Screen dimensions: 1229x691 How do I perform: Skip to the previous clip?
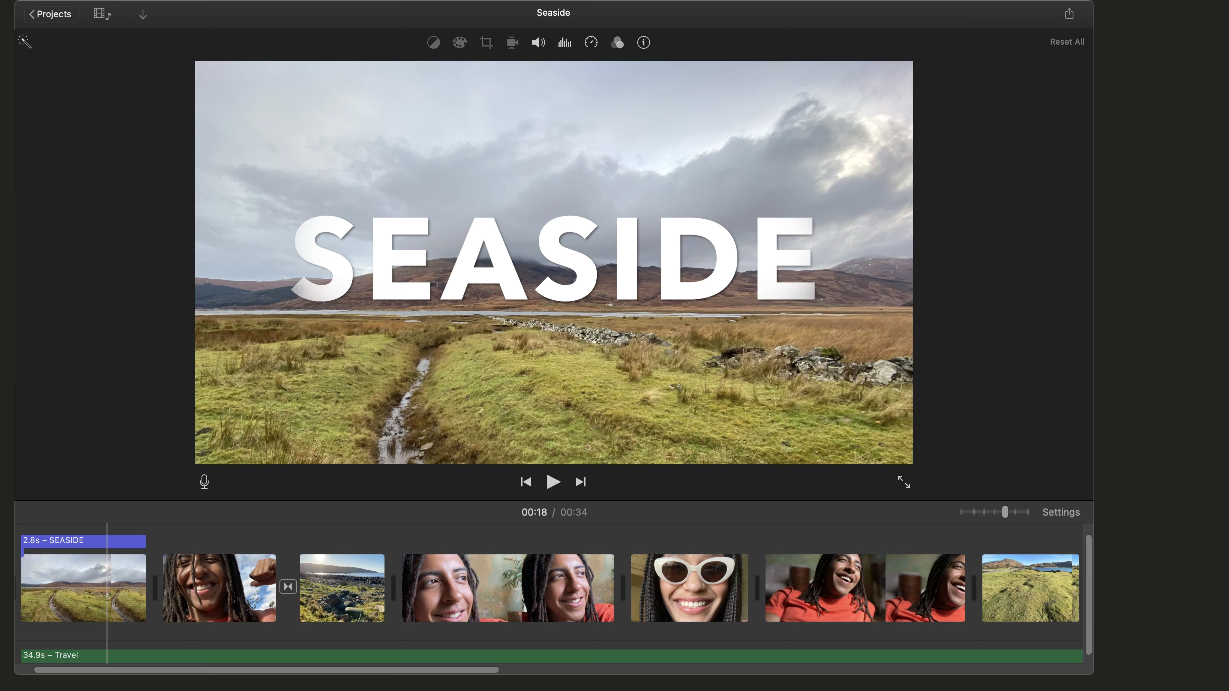[526, 482]
